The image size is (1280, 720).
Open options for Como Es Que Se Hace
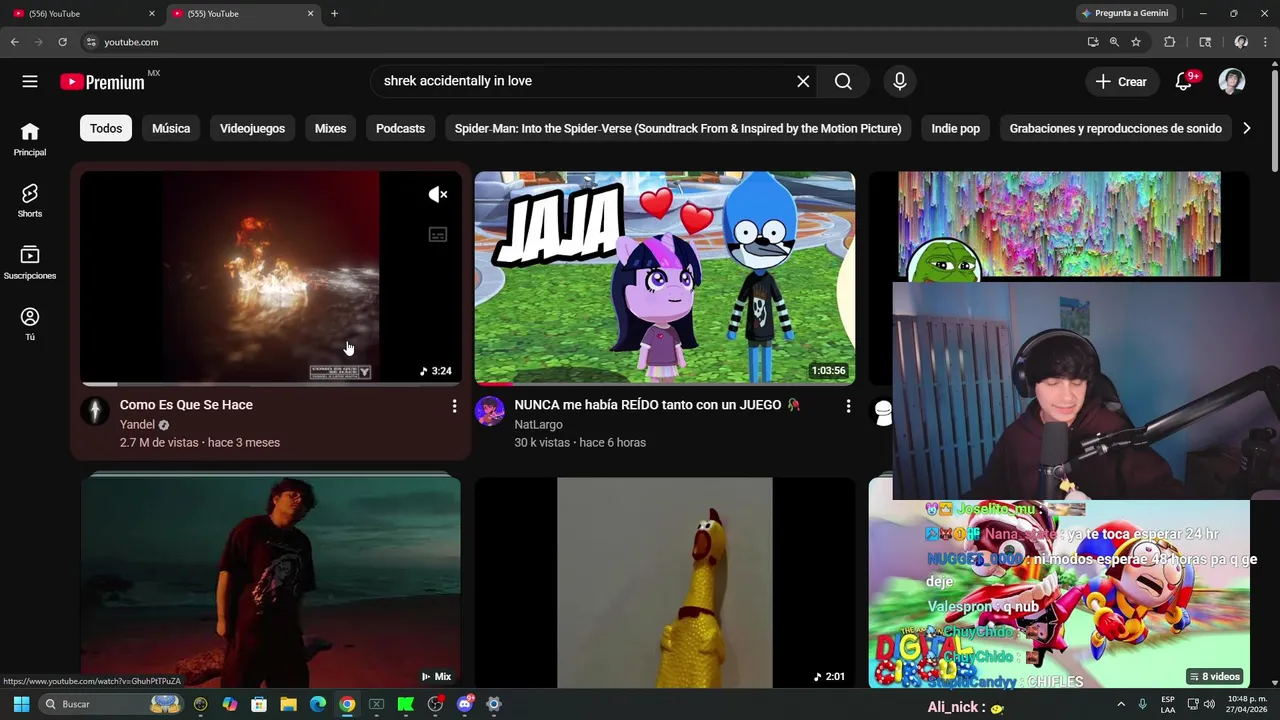[454, 406]
